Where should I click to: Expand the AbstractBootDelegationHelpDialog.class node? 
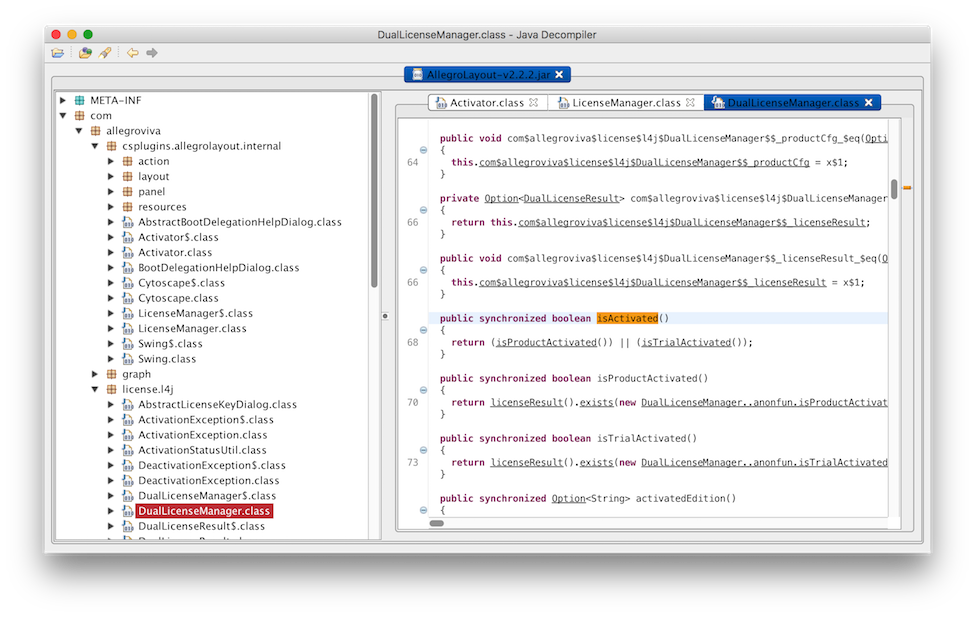[111, 222]
